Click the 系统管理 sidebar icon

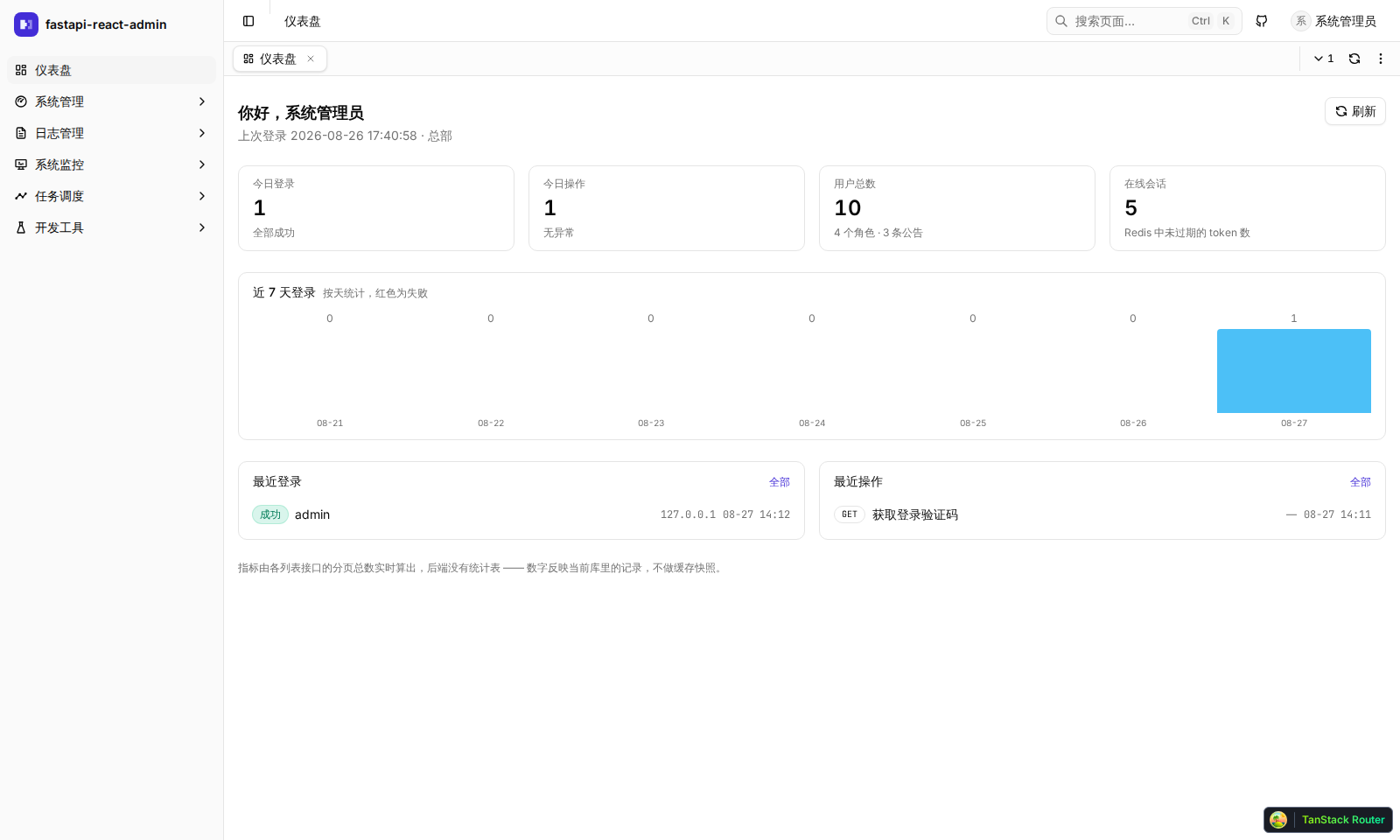click(21, 101)
